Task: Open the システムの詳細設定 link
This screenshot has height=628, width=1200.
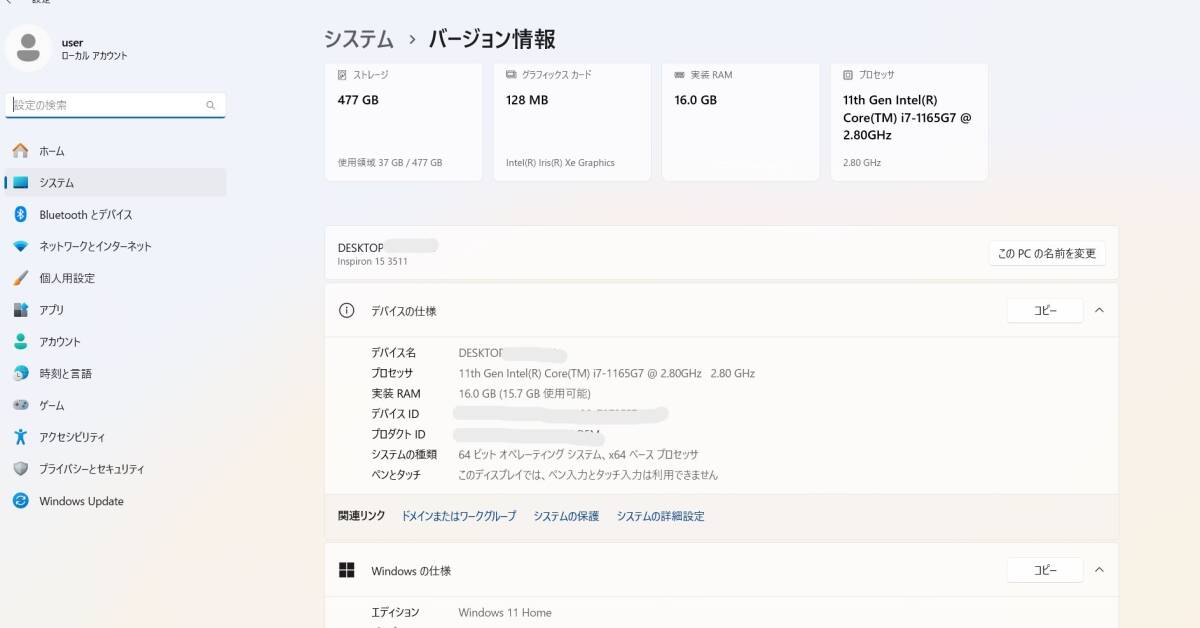Action: (662, 516)
